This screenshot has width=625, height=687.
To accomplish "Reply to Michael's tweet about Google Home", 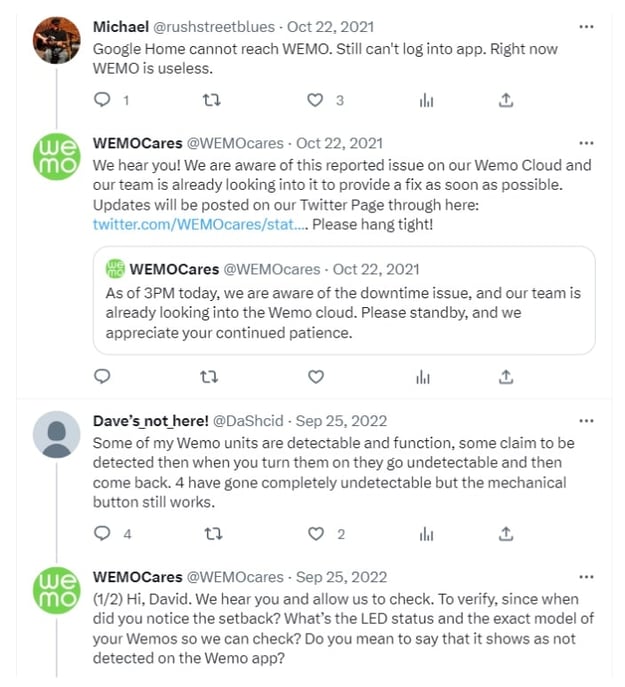I will (x=101, y=100).
